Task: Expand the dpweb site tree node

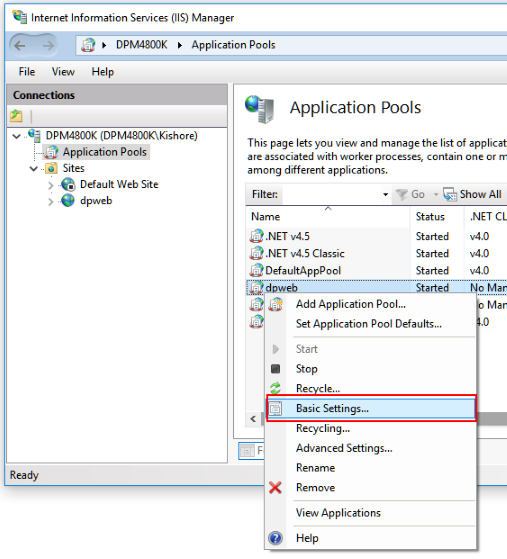Action: (x=51, y=201)
